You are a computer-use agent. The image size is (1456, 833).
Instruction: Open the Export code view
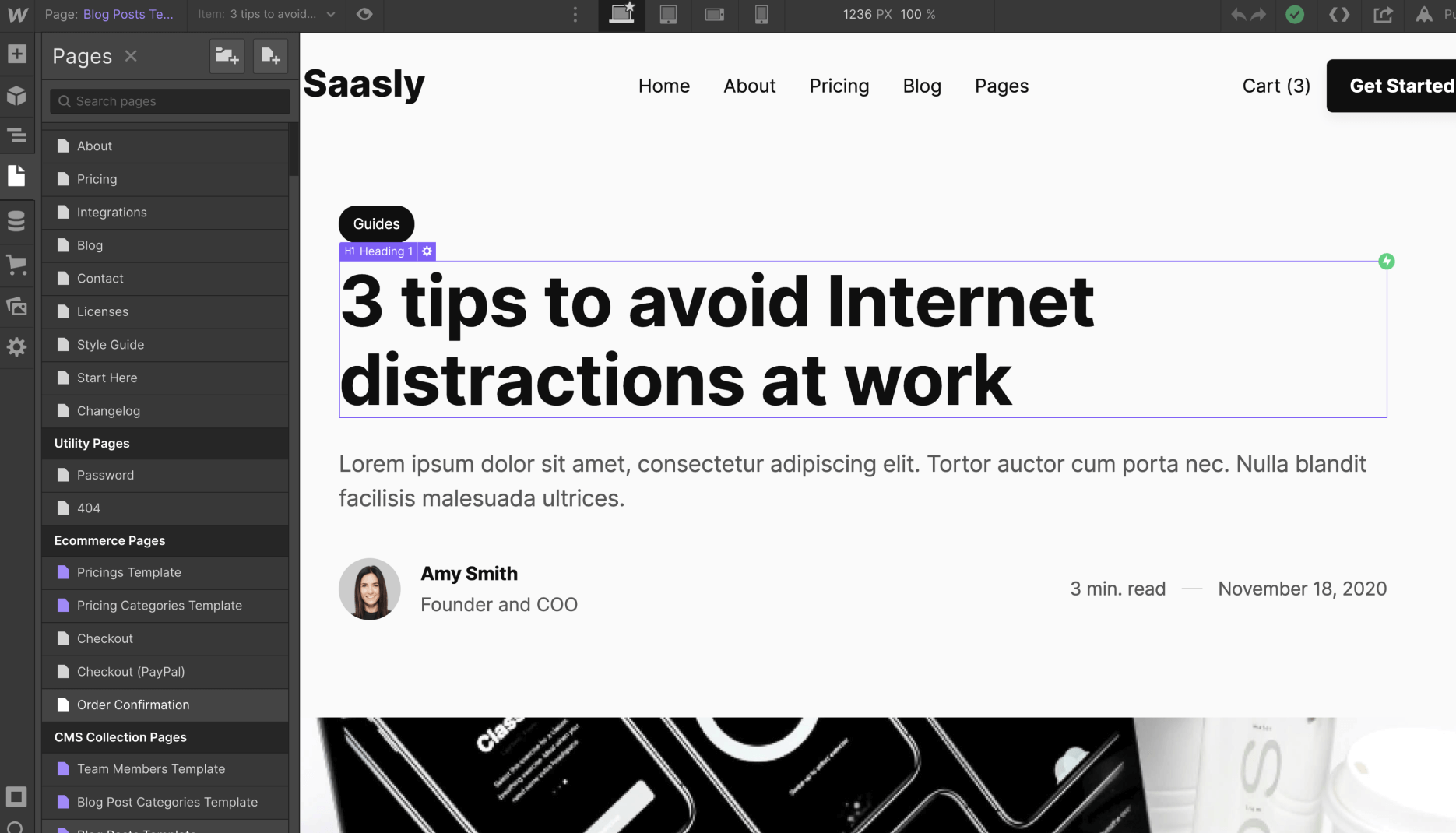point(1338,14)
